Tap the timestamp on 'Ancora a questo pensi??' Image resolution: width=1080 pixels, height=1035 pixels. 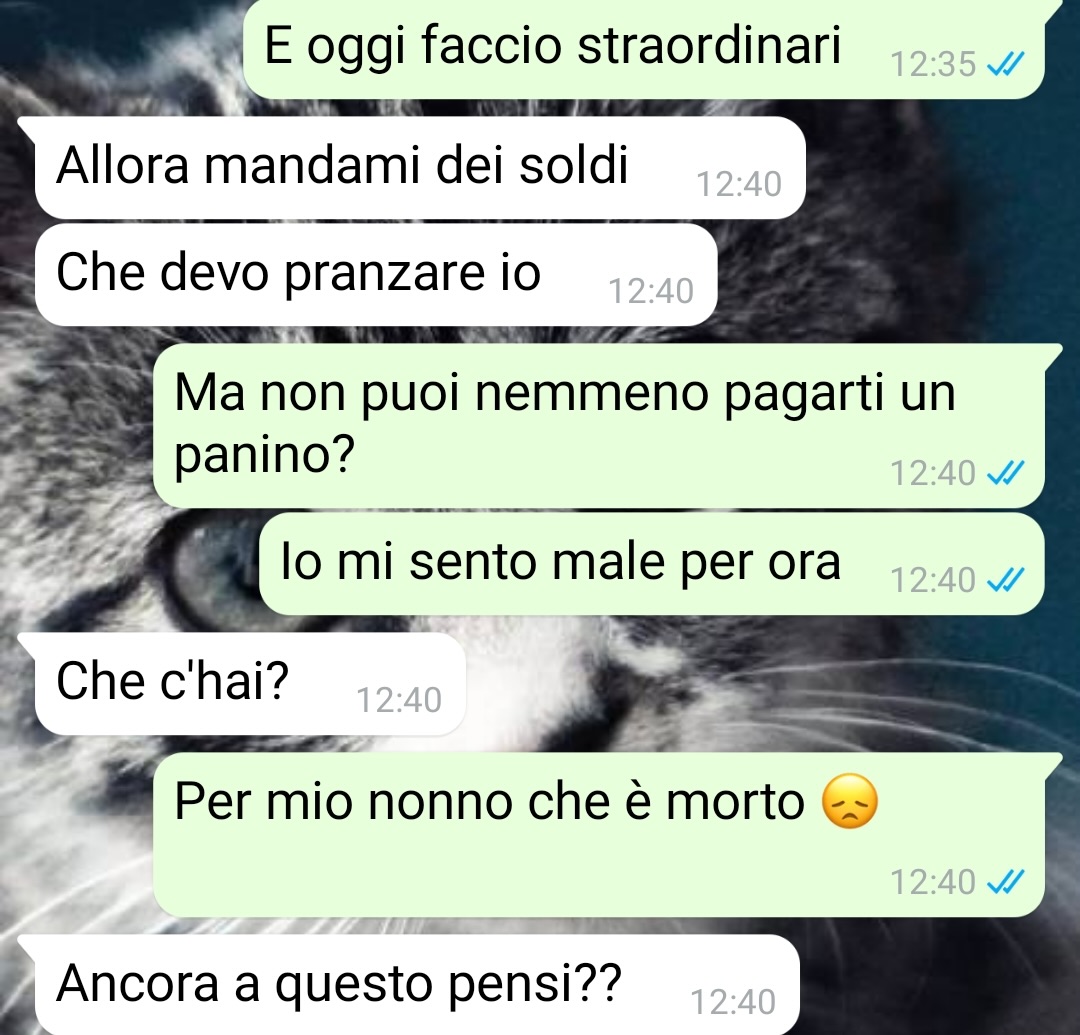[733, 1002]
